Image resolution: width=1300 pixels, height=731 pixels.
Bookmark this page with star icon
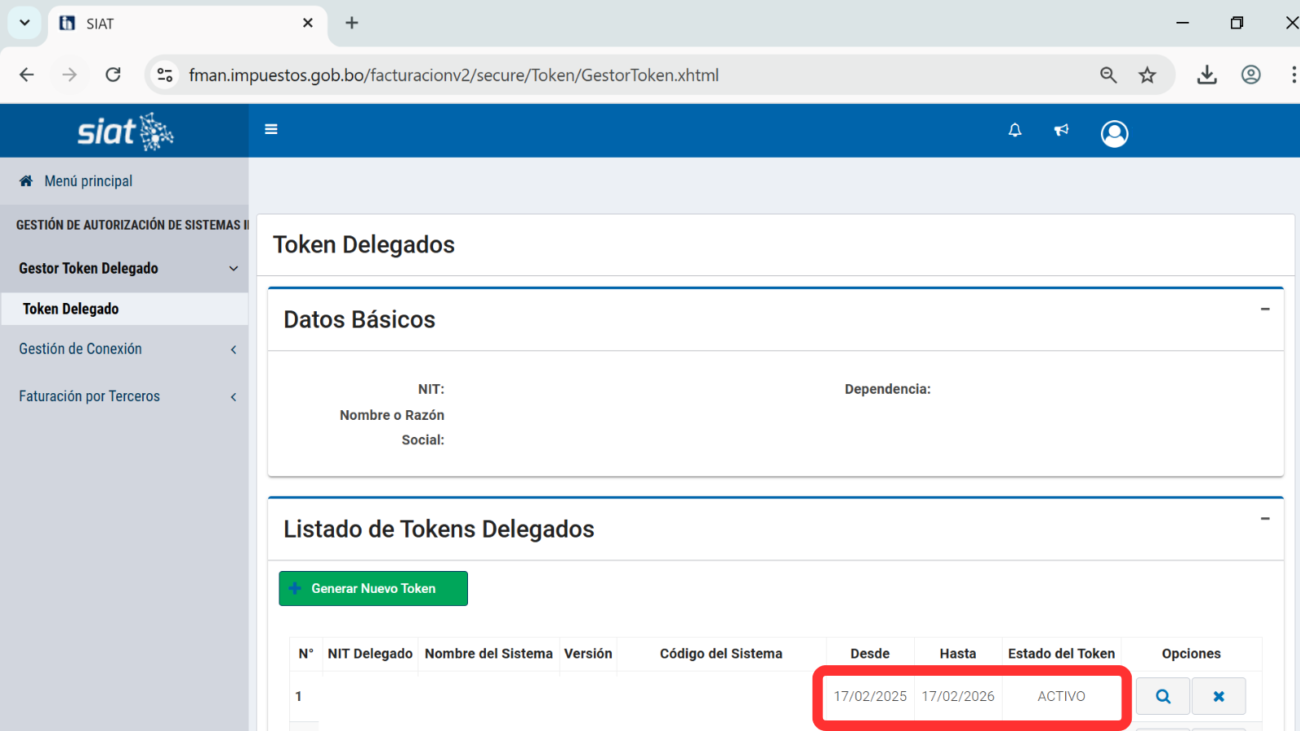(x=1147, y=75)
